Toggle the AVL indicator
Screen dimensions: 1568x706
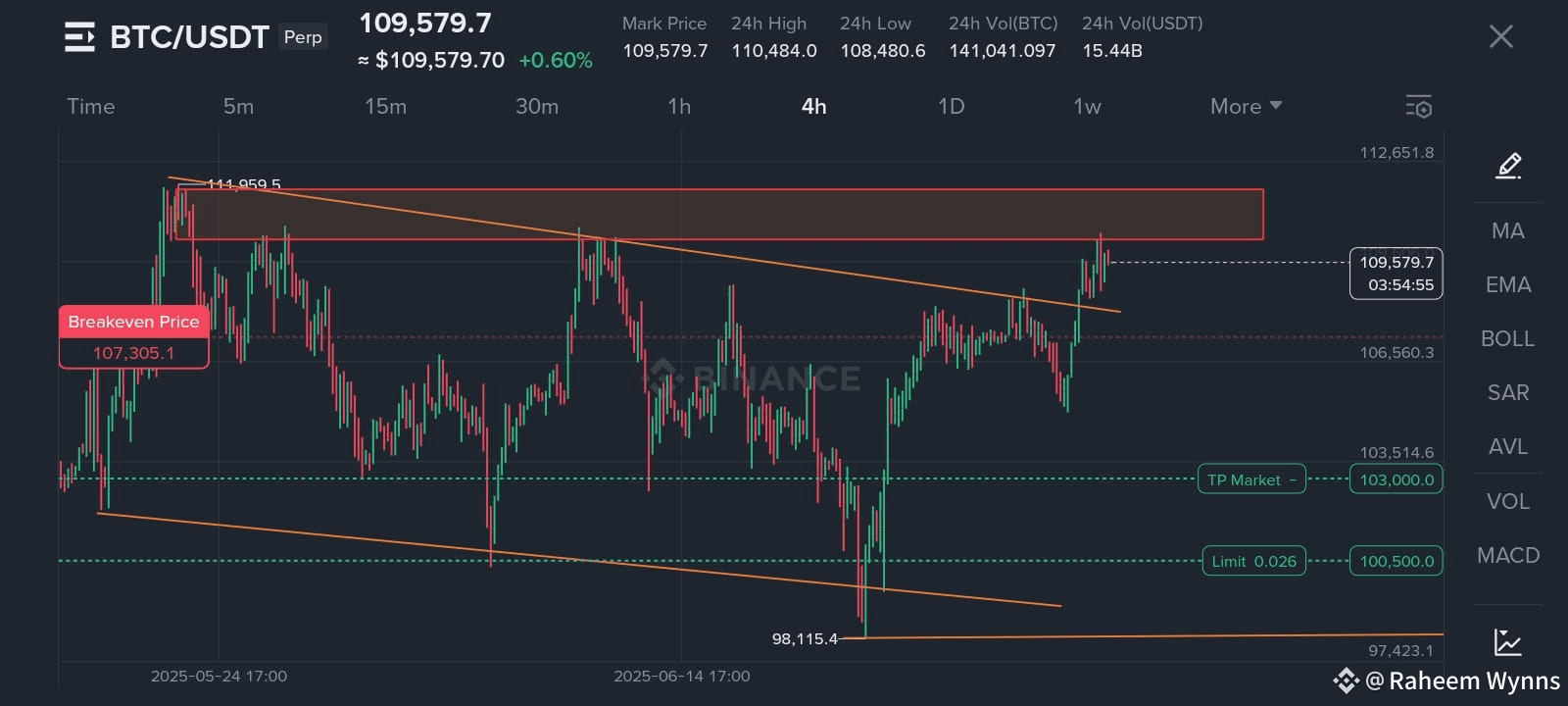point(1507,446)
